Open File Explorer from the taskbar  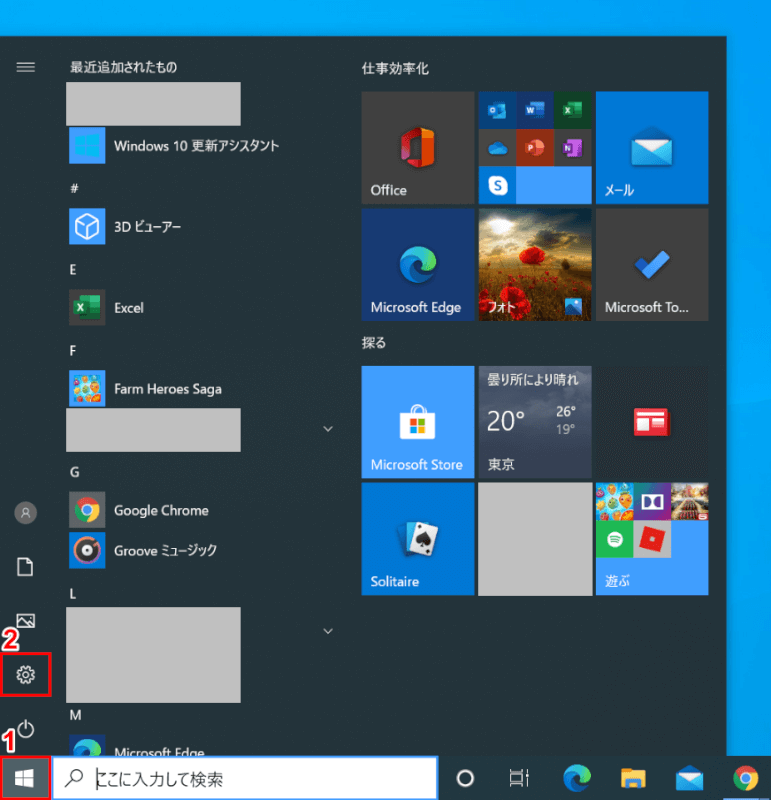pyautogui.click(x=633, y=779)
